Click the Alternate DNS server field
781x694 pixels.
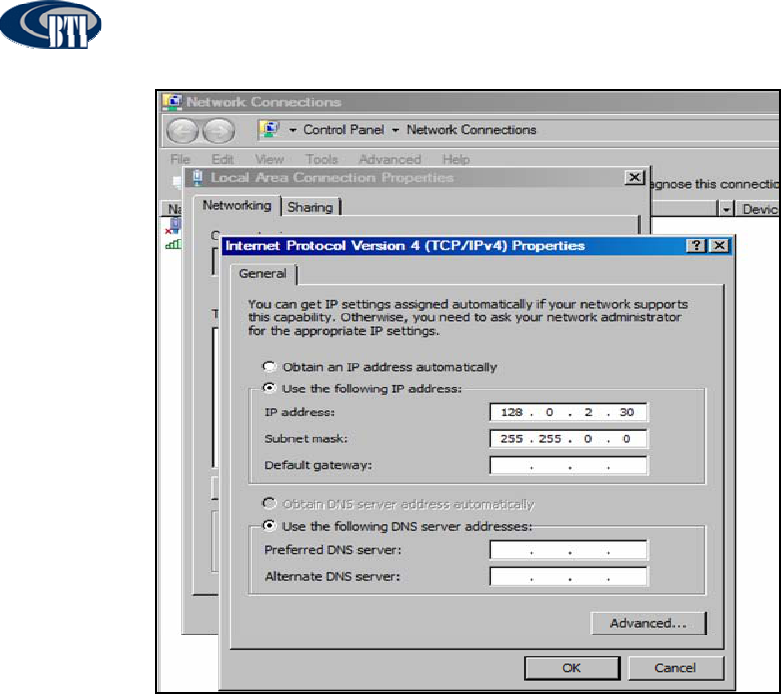568,576
